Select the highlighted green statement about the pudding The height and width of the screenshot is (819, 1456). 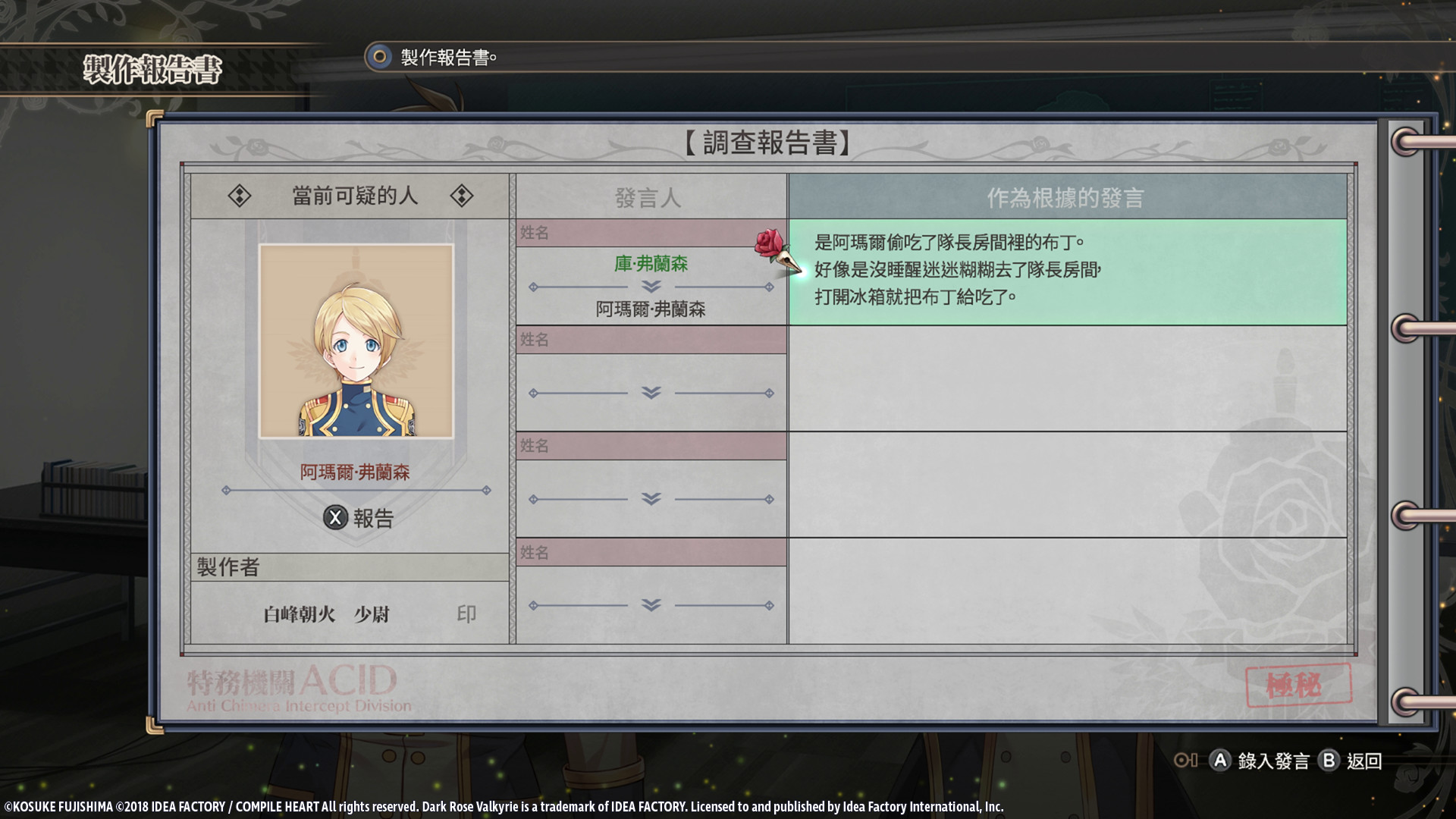[x=1068, y=272]
